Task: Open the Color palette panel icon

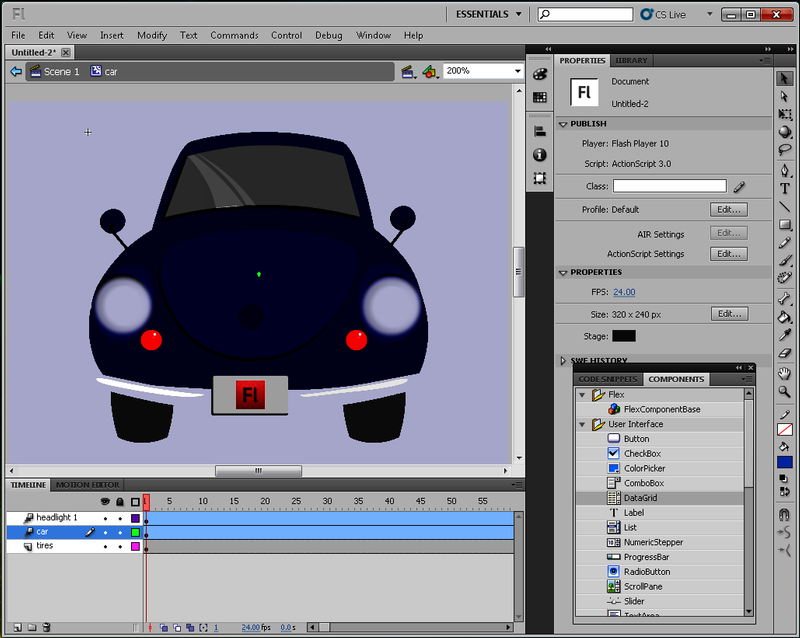Action: click(540, 74)
